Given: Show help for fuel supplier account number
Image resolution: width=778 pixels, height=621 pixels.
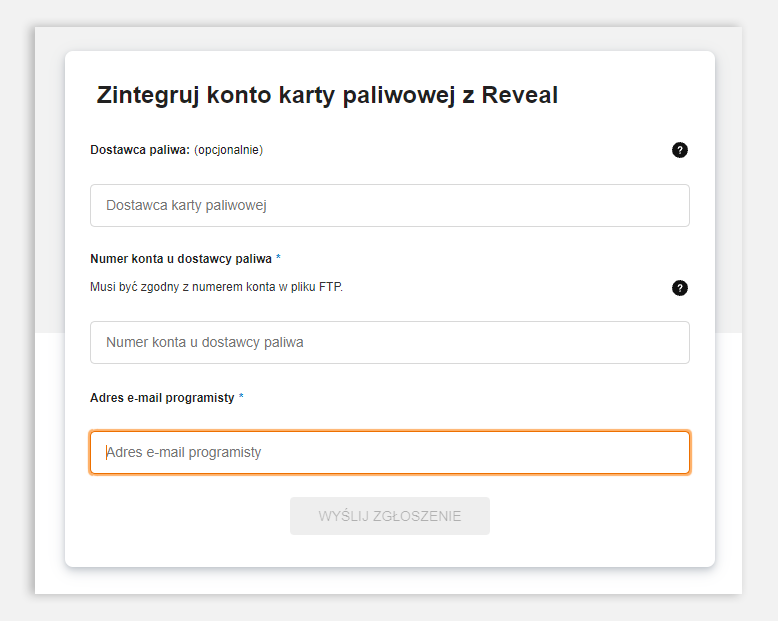Looking at the screenshot, I should pos(679,288).
